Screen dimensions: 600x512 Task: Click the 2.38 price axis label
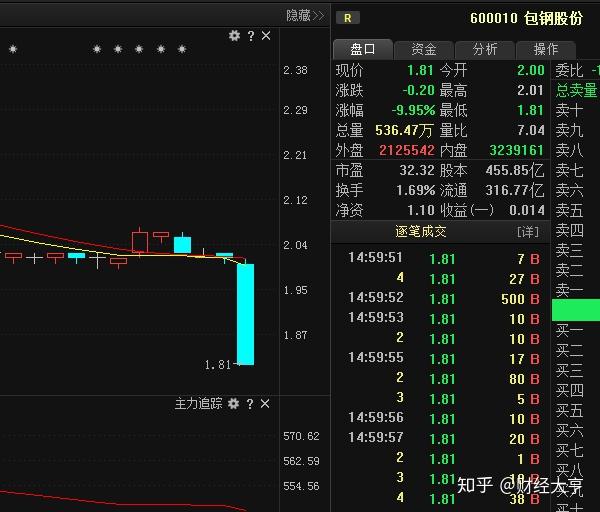(295, 70)
